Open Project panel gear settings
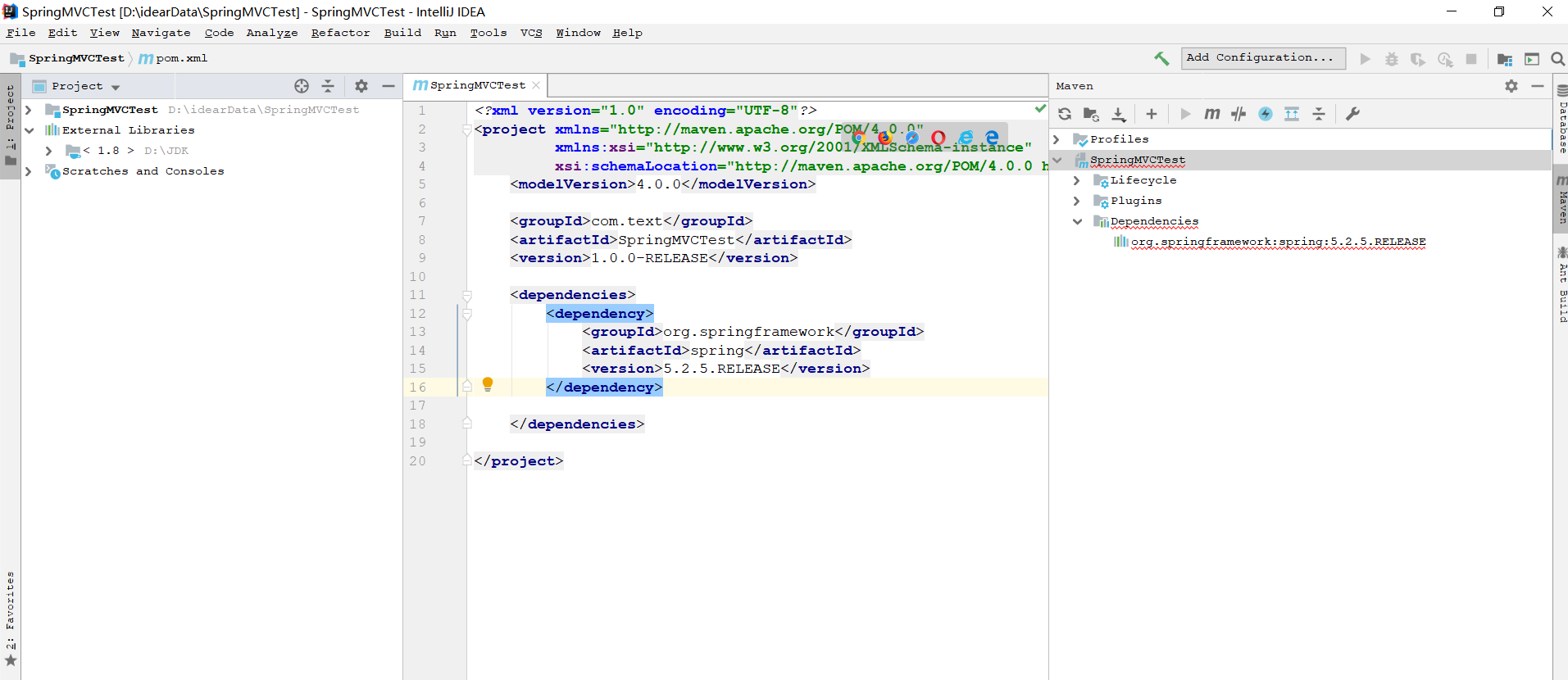The width and height of the screenshot is (1568, 680). (361, 86)
